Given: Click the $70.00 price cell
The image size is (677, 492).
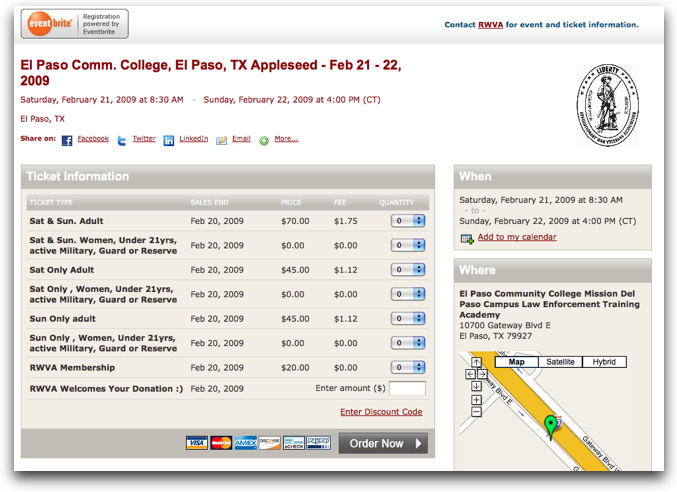Looking at the screenshot, I should [295, 221].
